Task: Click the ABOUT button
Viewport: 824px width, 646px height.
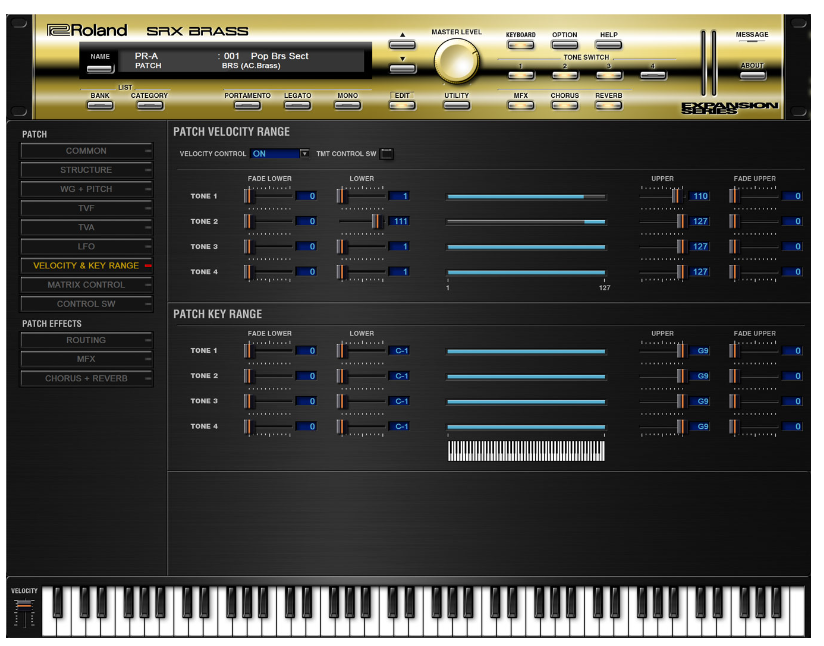Action: 753,75
